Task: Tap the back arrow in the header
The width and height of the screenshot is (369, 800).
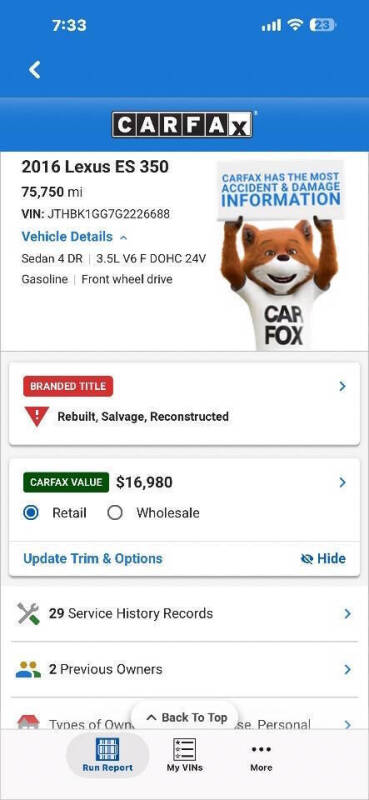Action: [34, 69]
